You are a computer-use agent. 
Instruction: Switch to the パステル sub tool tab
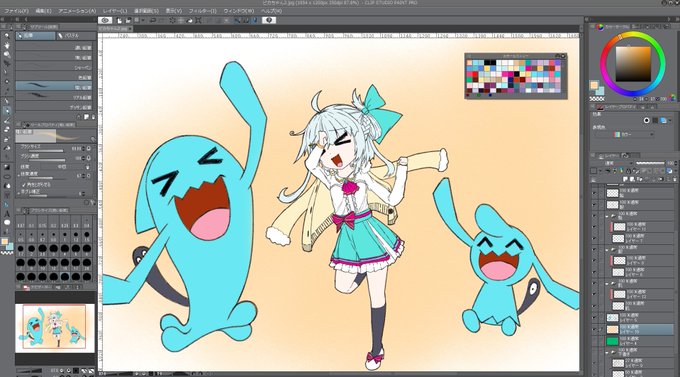tap(75, 36)
